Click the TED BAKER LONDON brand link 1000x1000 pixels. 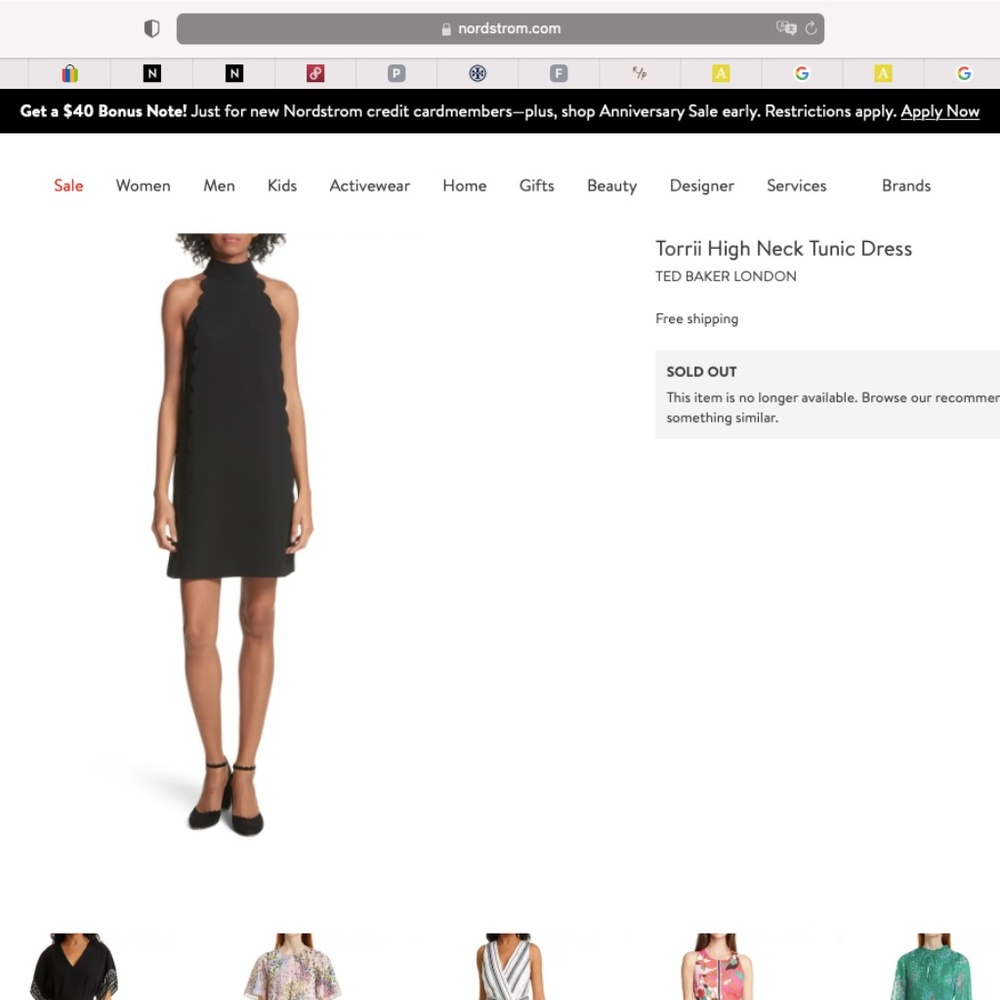[726, 276]
